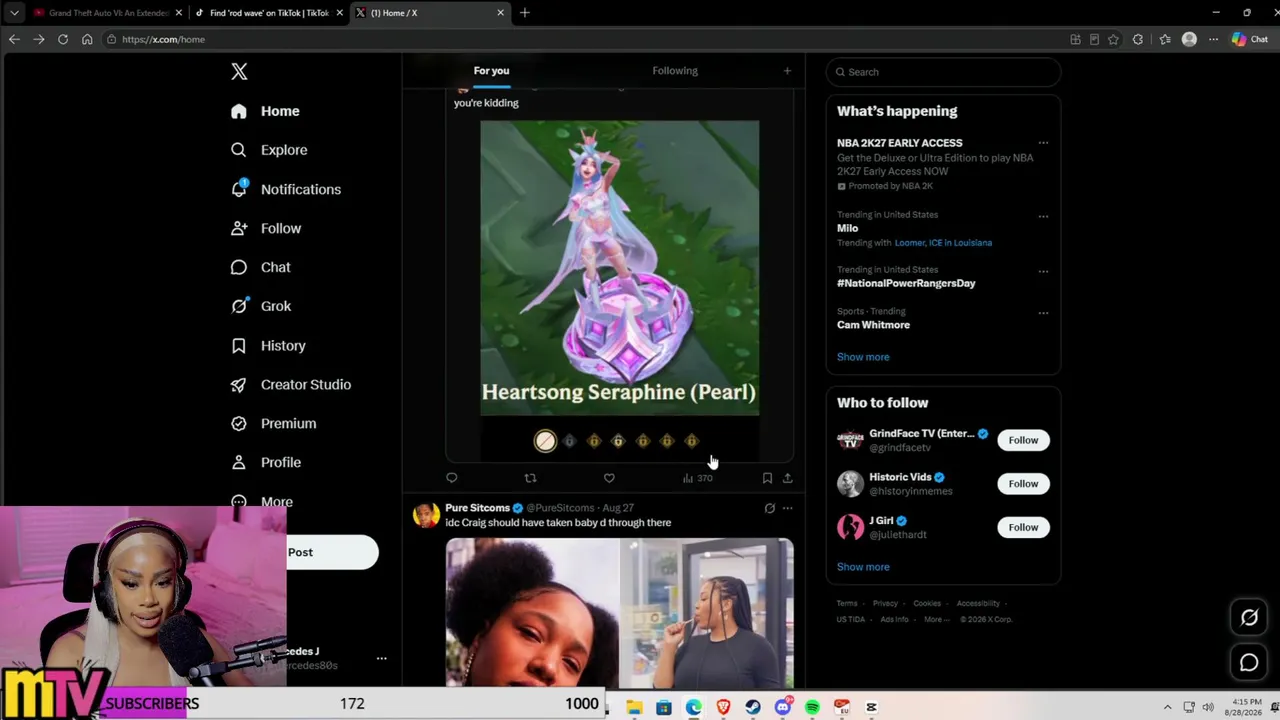
Task: Open Discord from the taskbar
Action: (783, 707)
